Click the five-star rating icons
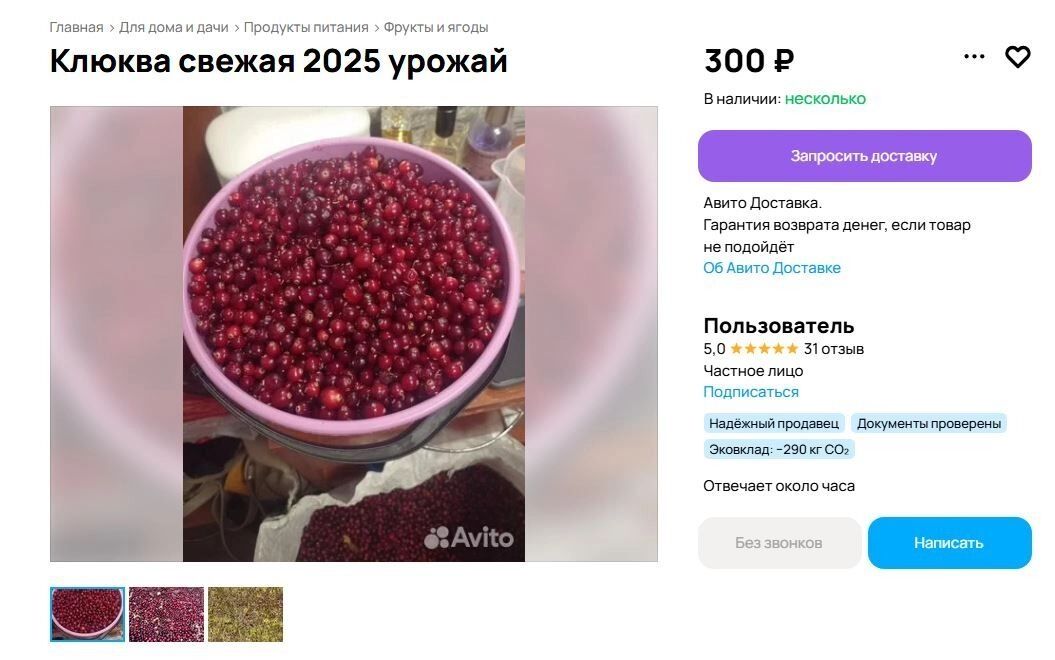1055x660 pixels. pyautogui.click(x=764, y=349)
